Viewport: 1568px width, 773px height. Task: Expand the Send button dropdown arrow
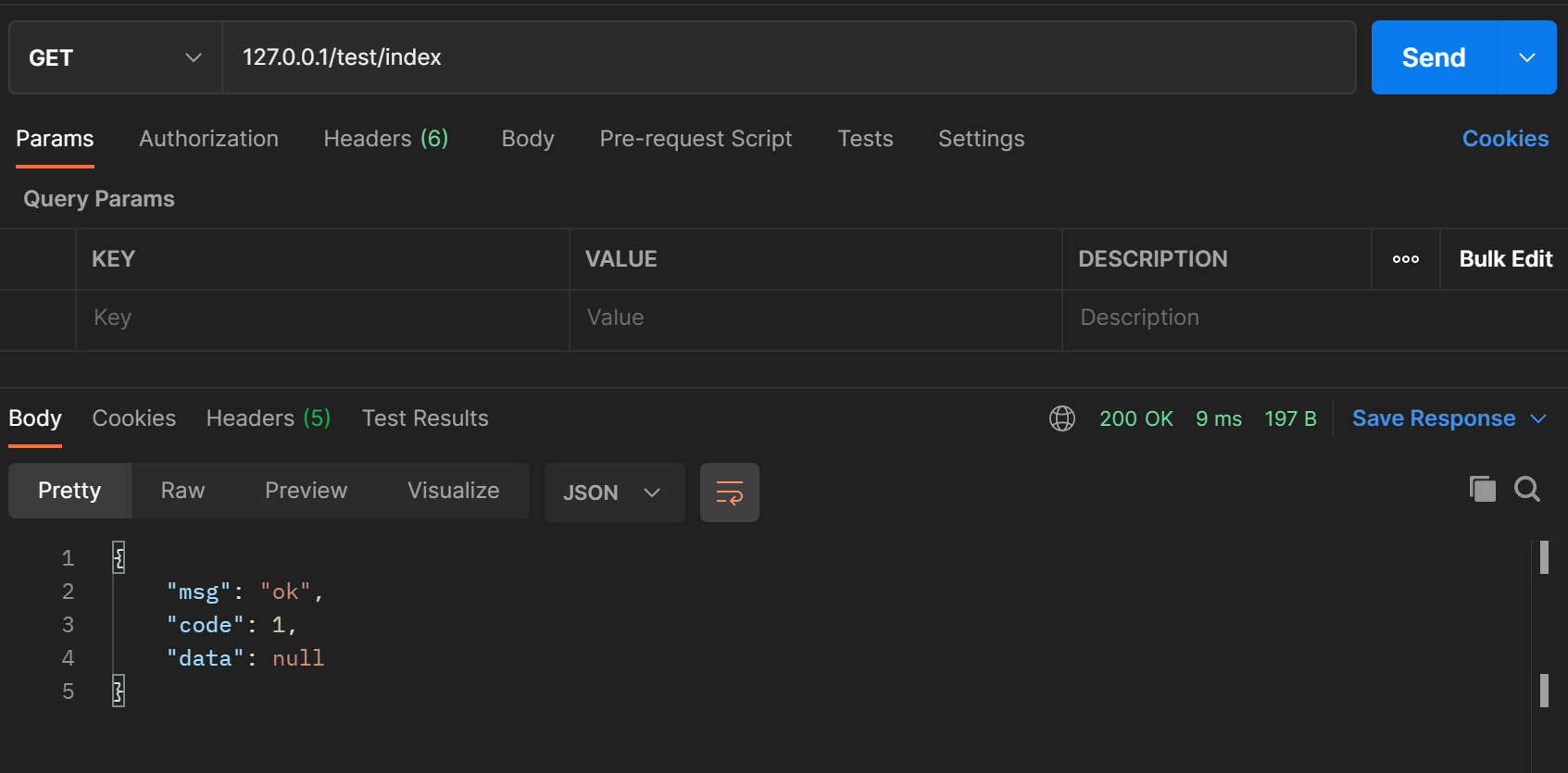pos(1526,57)
